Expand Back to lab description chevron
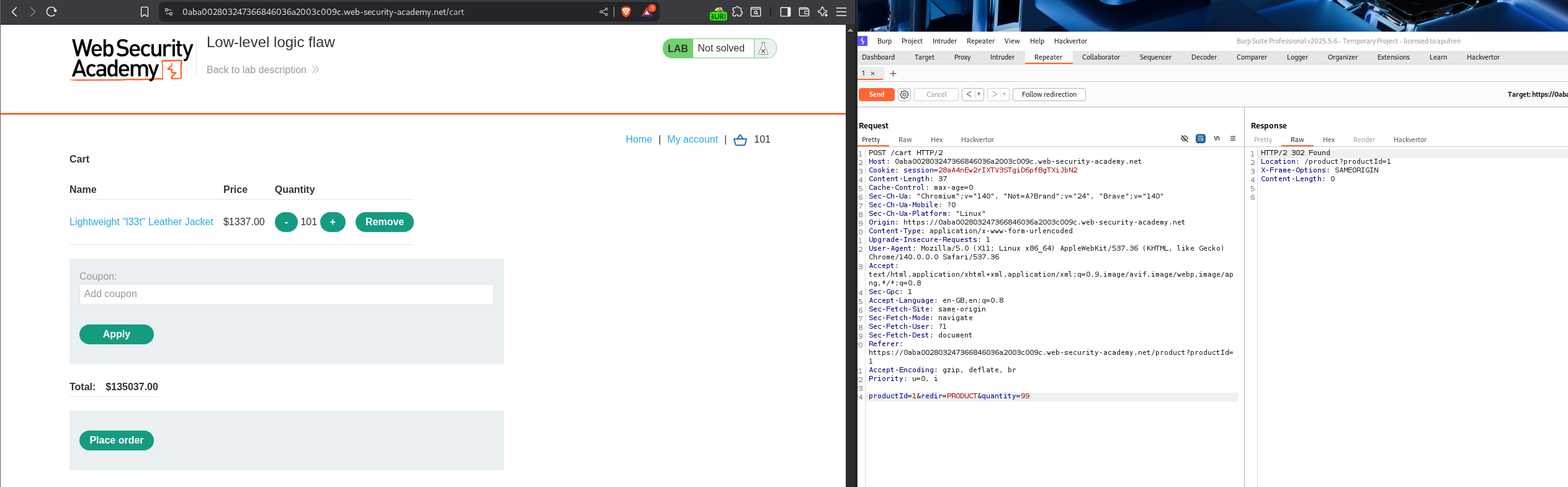Screen dimensions: 1568x487 tap(316, 70)
